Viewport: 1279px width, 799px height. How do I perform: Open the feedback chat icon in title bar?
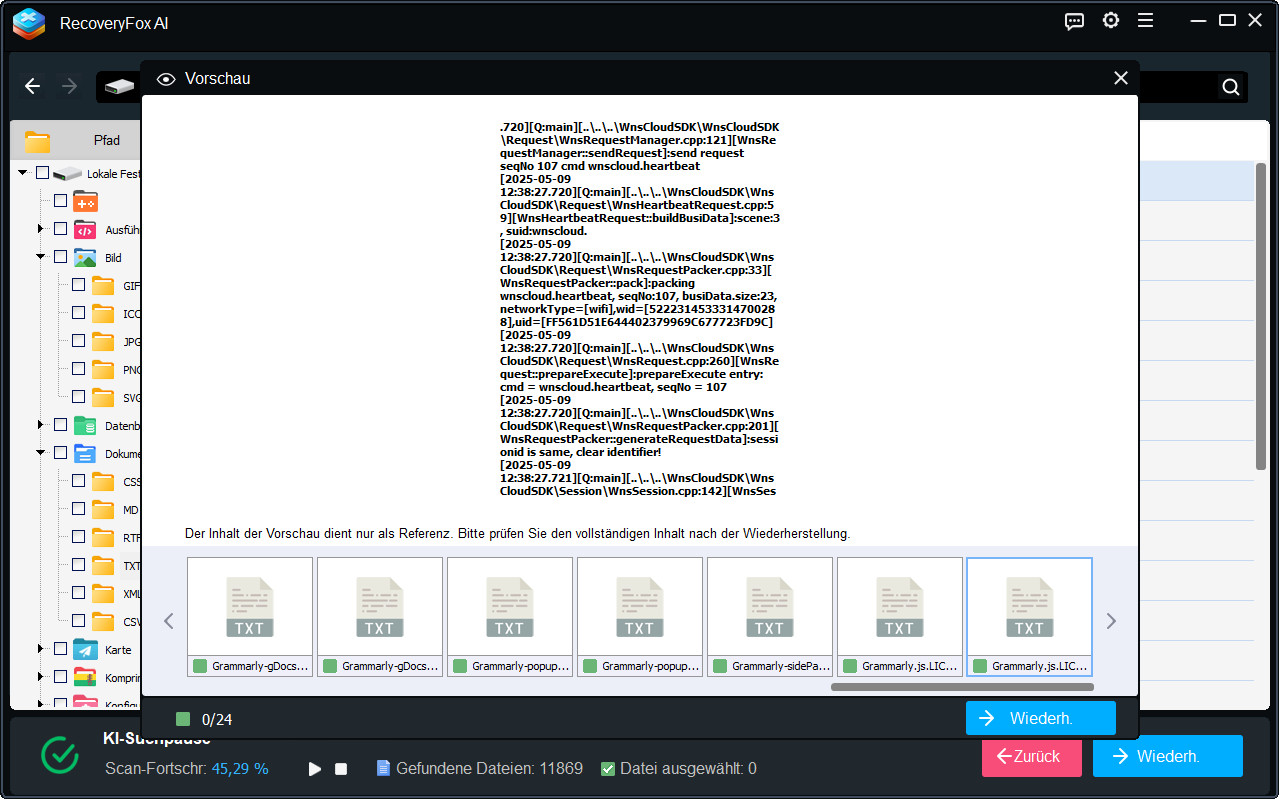click(1075, 21)
